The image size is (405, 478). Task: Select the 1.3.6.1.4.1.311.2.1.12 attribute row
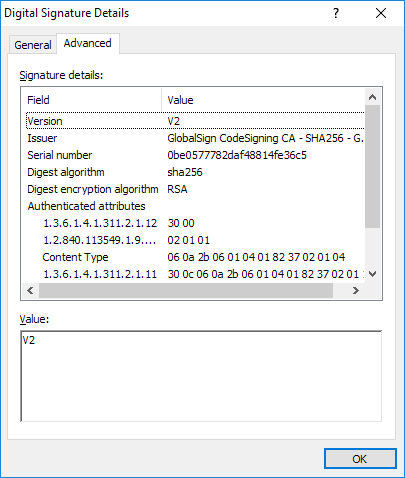[195, 223]
